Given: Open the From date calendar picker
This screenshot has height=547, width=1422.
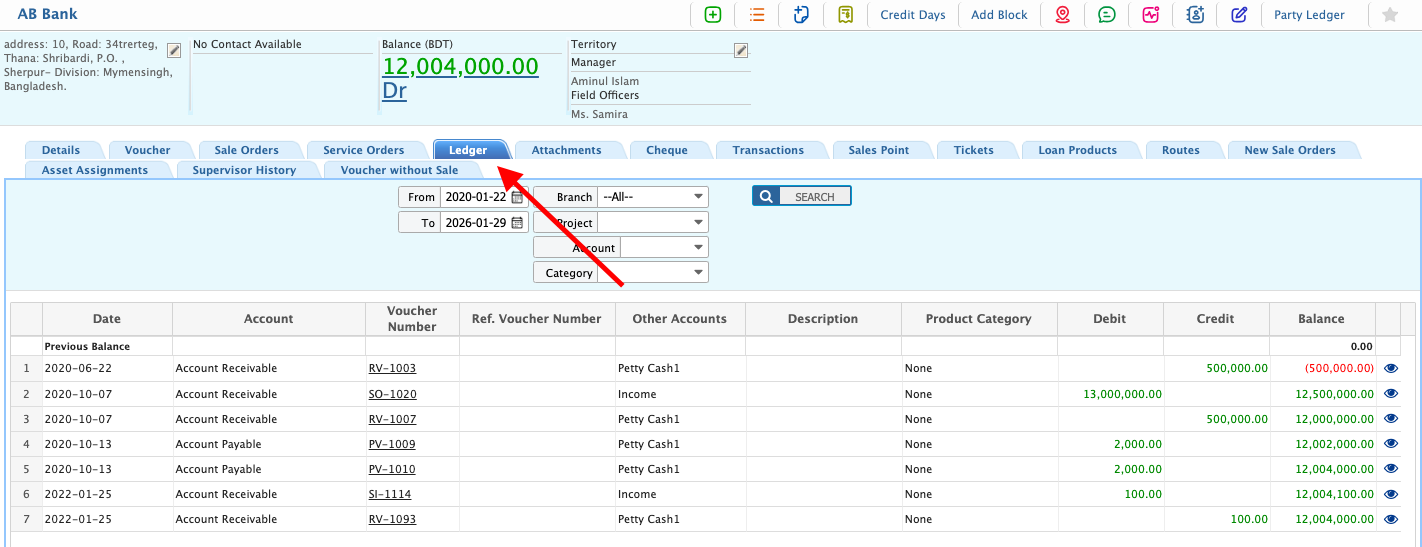Looking at the screenshot, I should pos(517,197).
